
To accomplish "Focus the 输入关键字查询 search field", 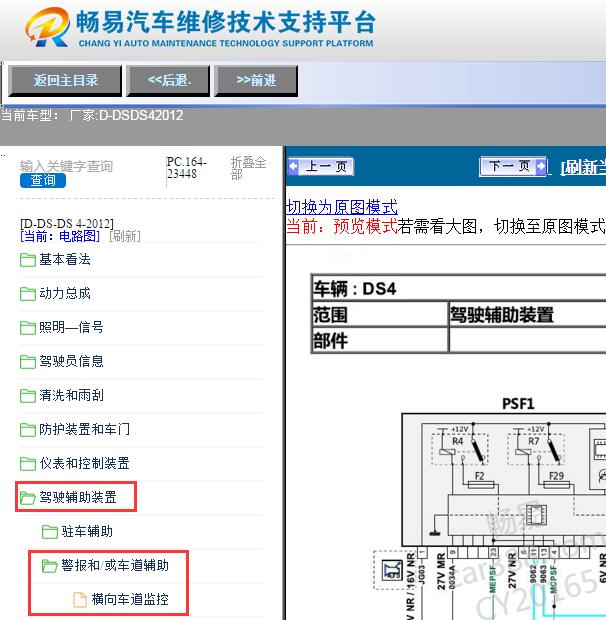I will tap(66, 166).
